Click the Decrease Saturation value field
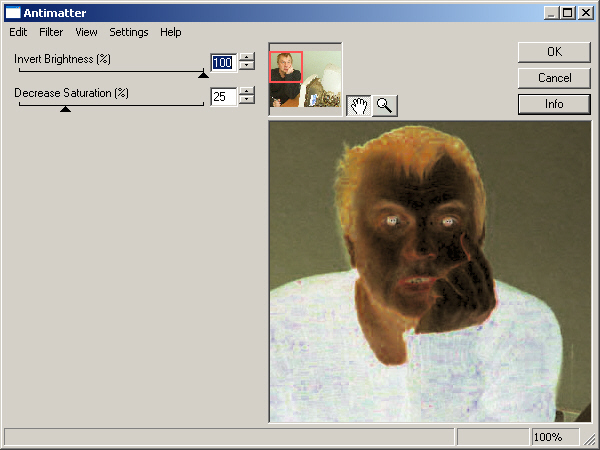Screen dimensions: 600x450 (223, 97)
